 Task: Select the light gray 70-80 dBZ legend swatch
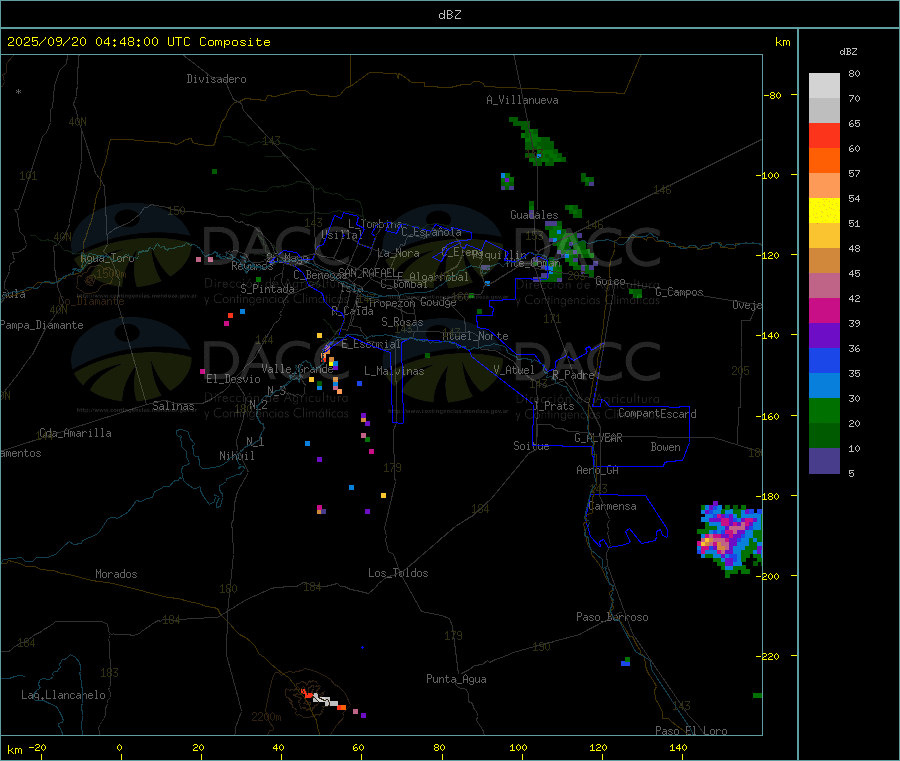[824, 86]
